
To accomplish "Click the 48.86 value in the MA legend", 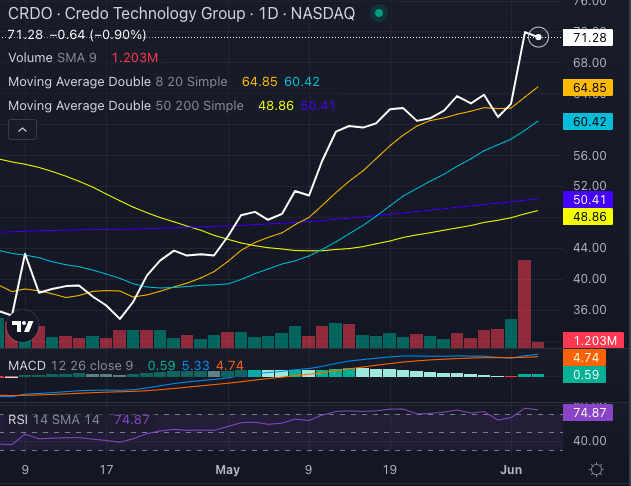I will point(276,105).
